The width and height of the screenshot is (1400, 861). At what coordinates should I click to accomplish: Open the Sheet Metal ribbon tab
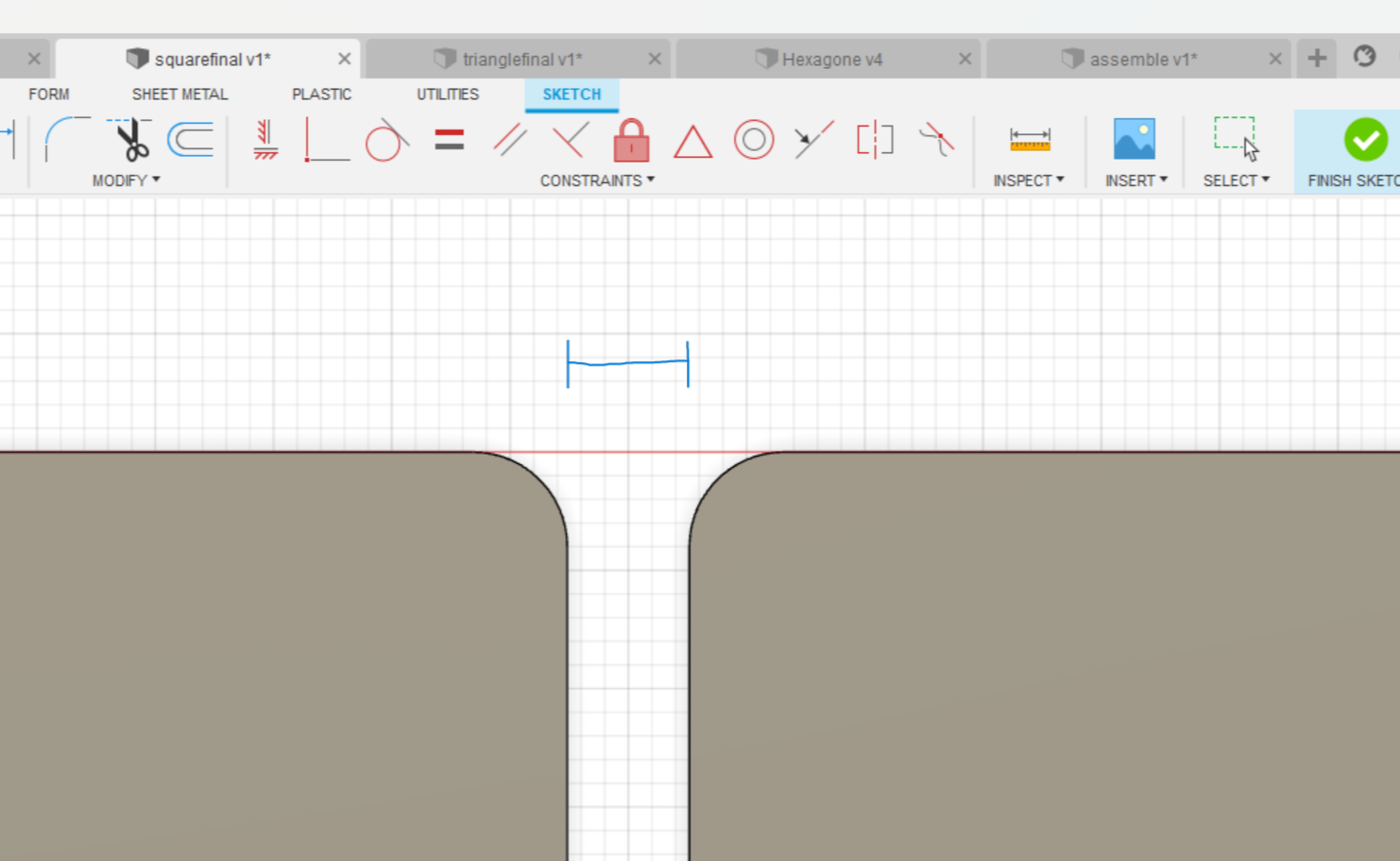pyautogui.click(x=179, y=94)
